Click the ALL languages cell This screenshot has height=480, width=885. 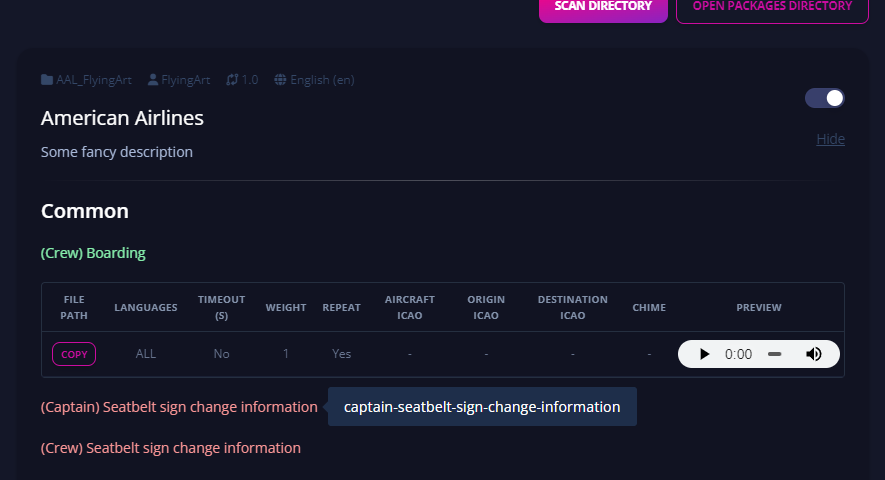[x=146, y=354]
